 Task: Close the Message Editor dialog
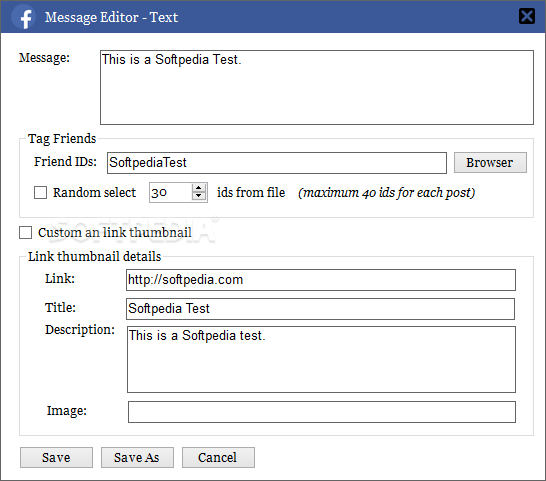click(526, 16)
